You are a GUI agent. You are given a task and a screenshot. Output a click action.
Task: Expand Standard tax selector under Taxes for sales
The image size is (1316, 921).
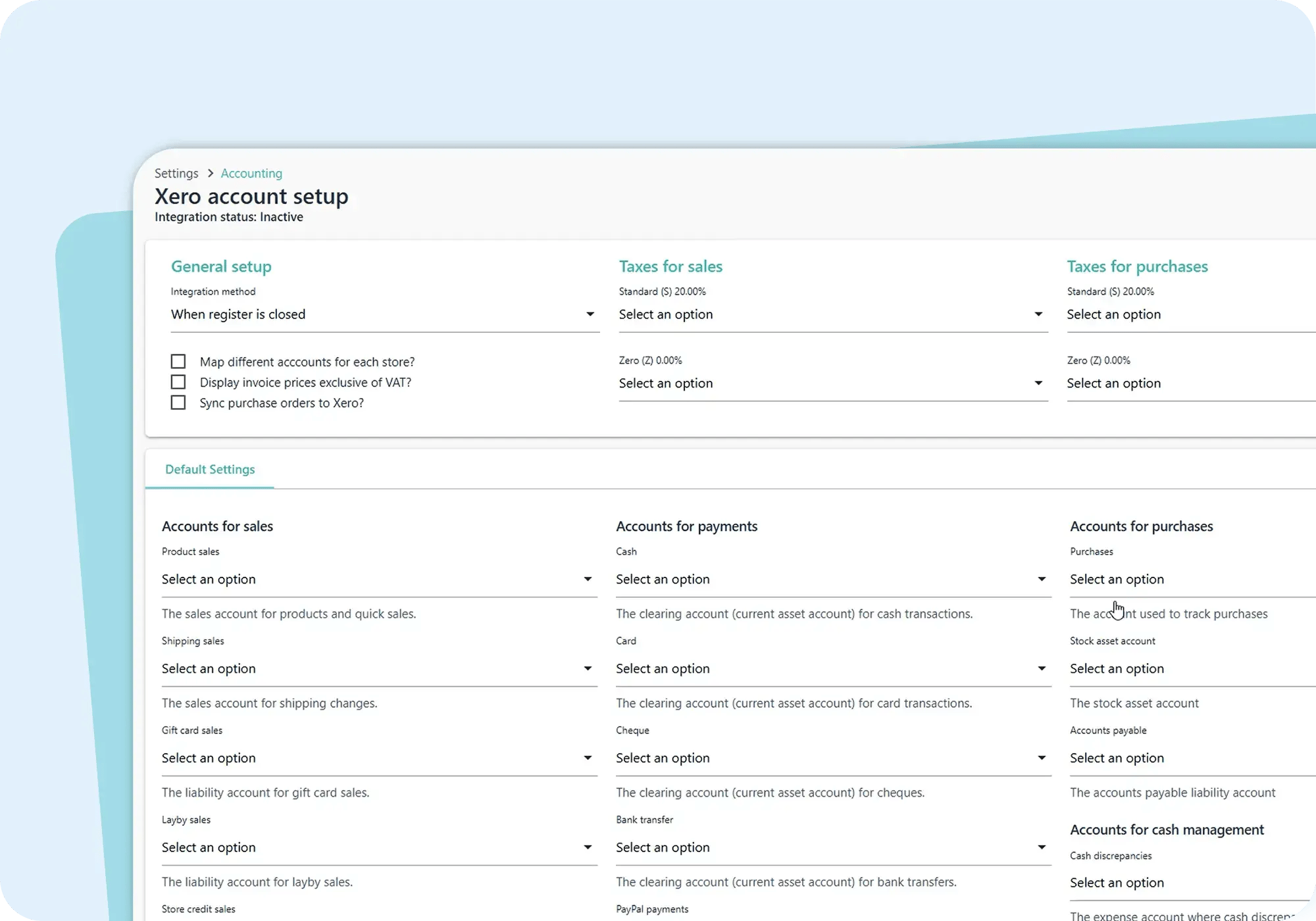click(1038, 314)
